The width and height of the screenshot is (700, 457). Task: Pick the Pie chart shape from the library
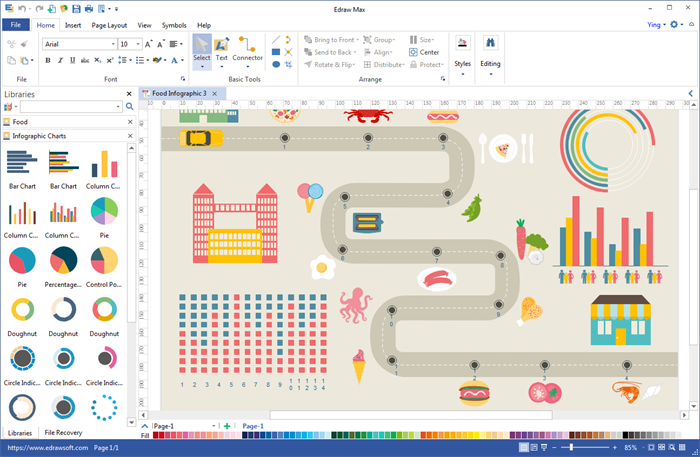coord(104,212)
